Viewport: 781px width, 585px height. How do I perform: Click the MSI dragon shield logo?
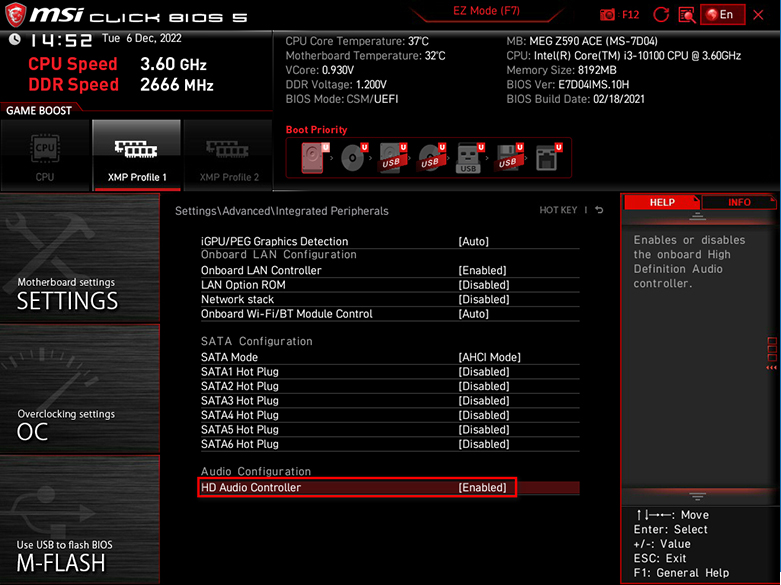click(x=15, y=14)
